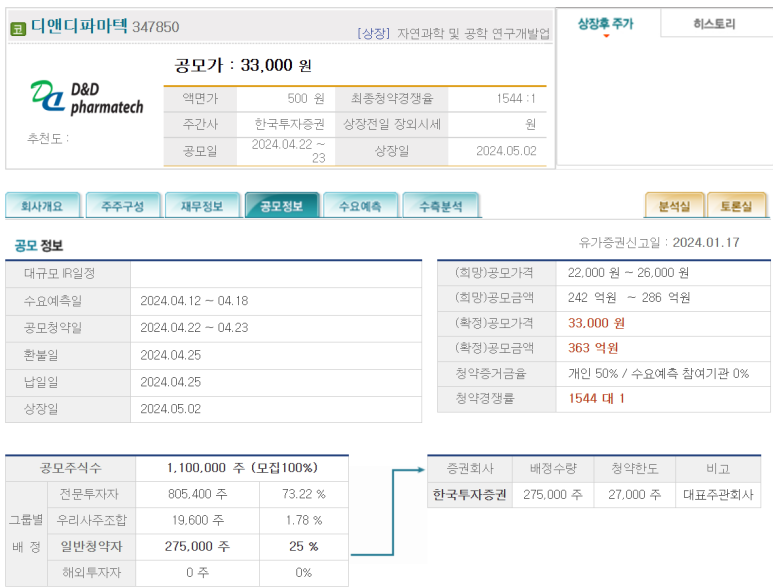773x588 pixels.
Task: Open the 수요예측 tab
Action: tap(360, 205)
